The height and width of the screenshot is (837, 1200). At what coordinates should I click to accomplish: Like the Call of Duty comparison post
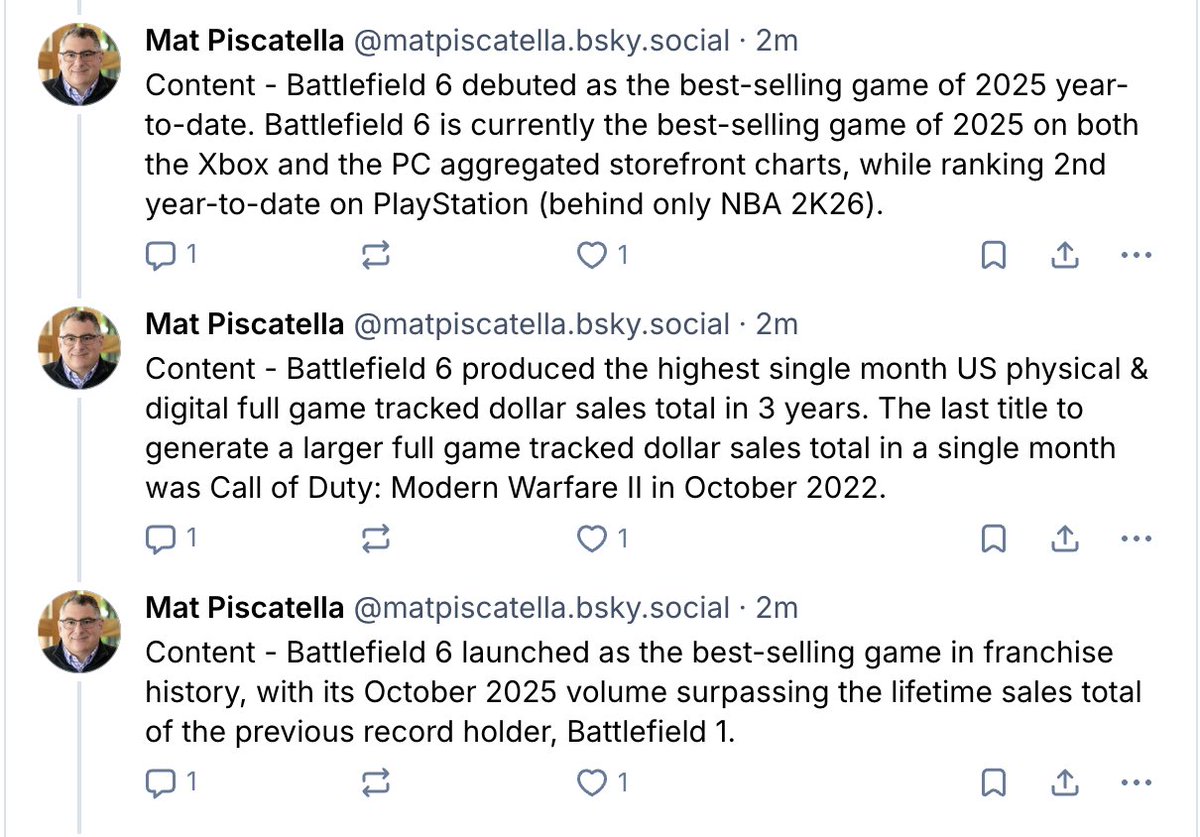pos(593,540)
